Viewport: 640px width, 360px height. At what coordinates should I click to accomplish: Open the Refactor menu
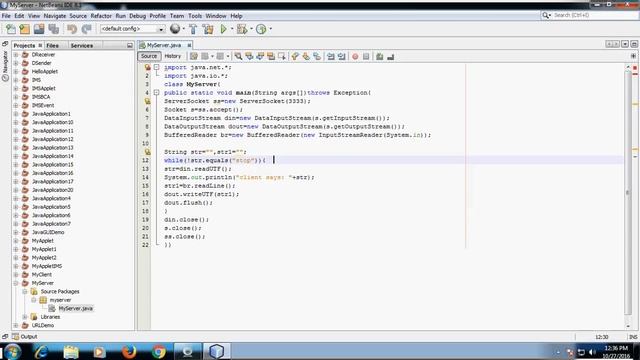click(x=101, y=16)
